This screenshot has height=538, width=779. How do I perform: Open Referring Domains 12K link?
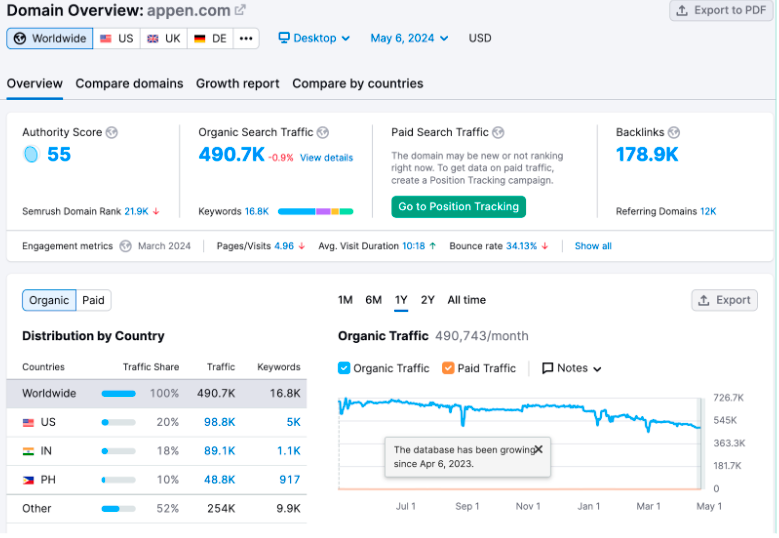pyautogui.click(x=708, y=212)
